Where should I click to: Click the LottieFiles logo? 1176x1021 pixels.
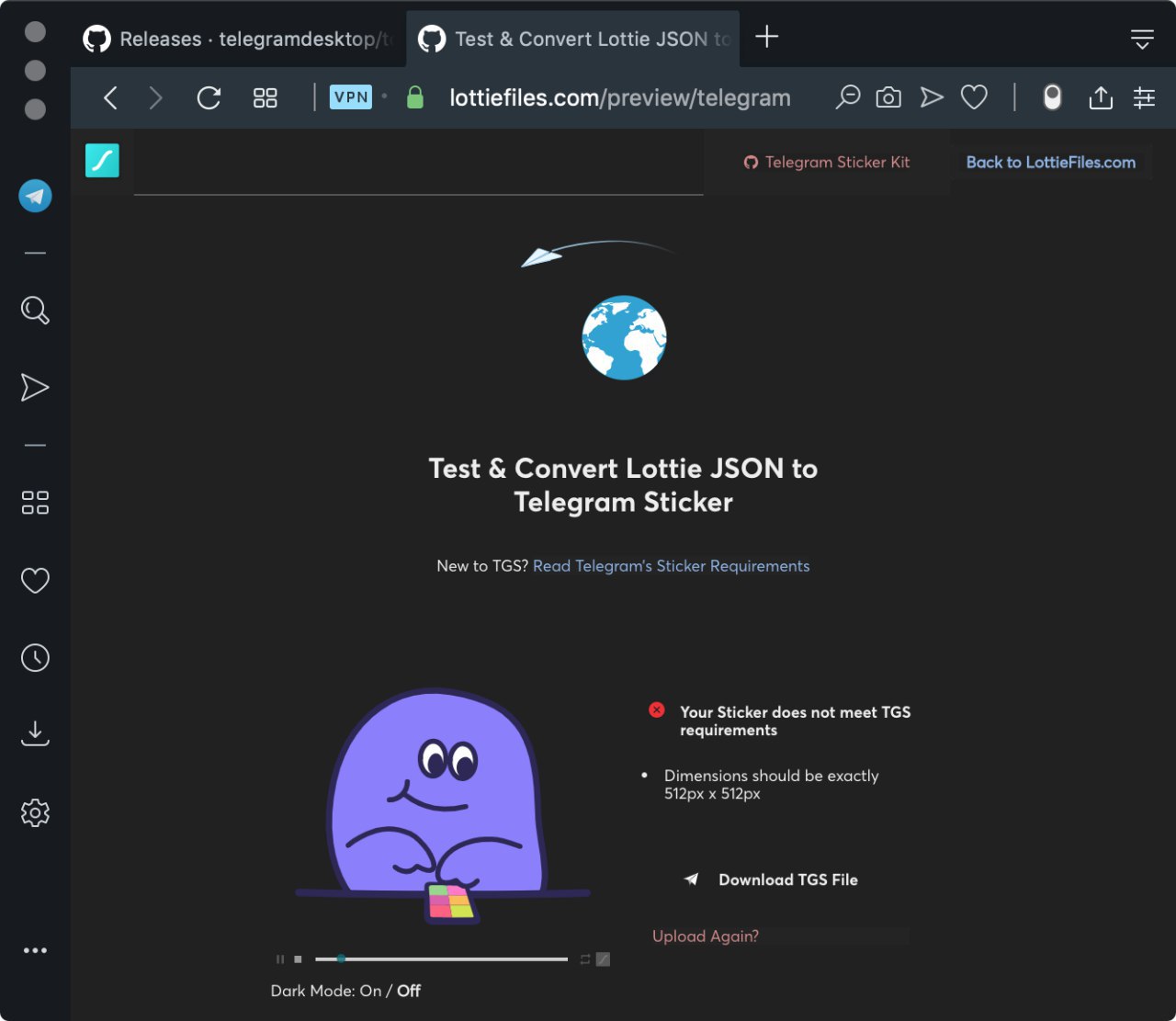click(x=102, y=160)
